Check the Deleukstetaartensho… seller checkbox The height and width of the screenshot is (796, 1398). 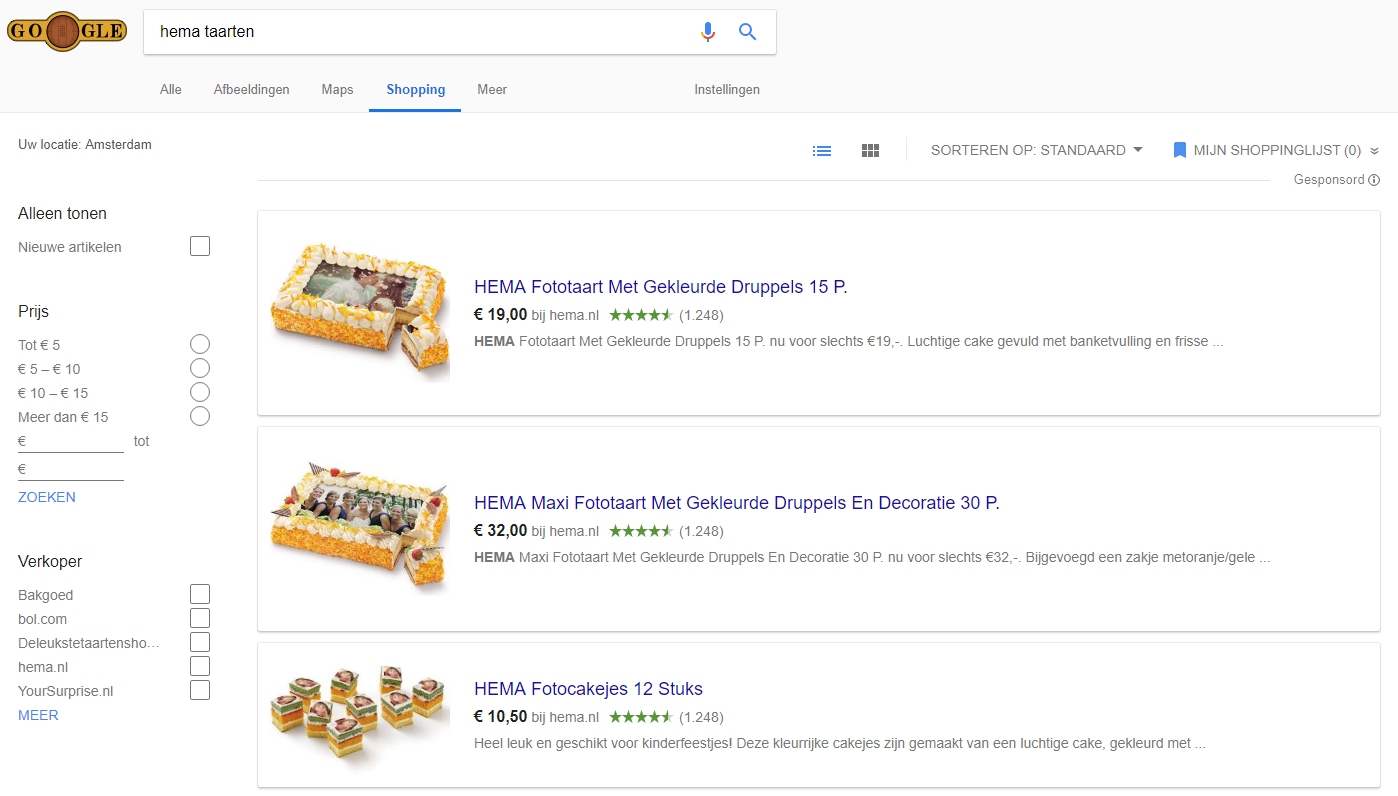[x=200, y=643]
